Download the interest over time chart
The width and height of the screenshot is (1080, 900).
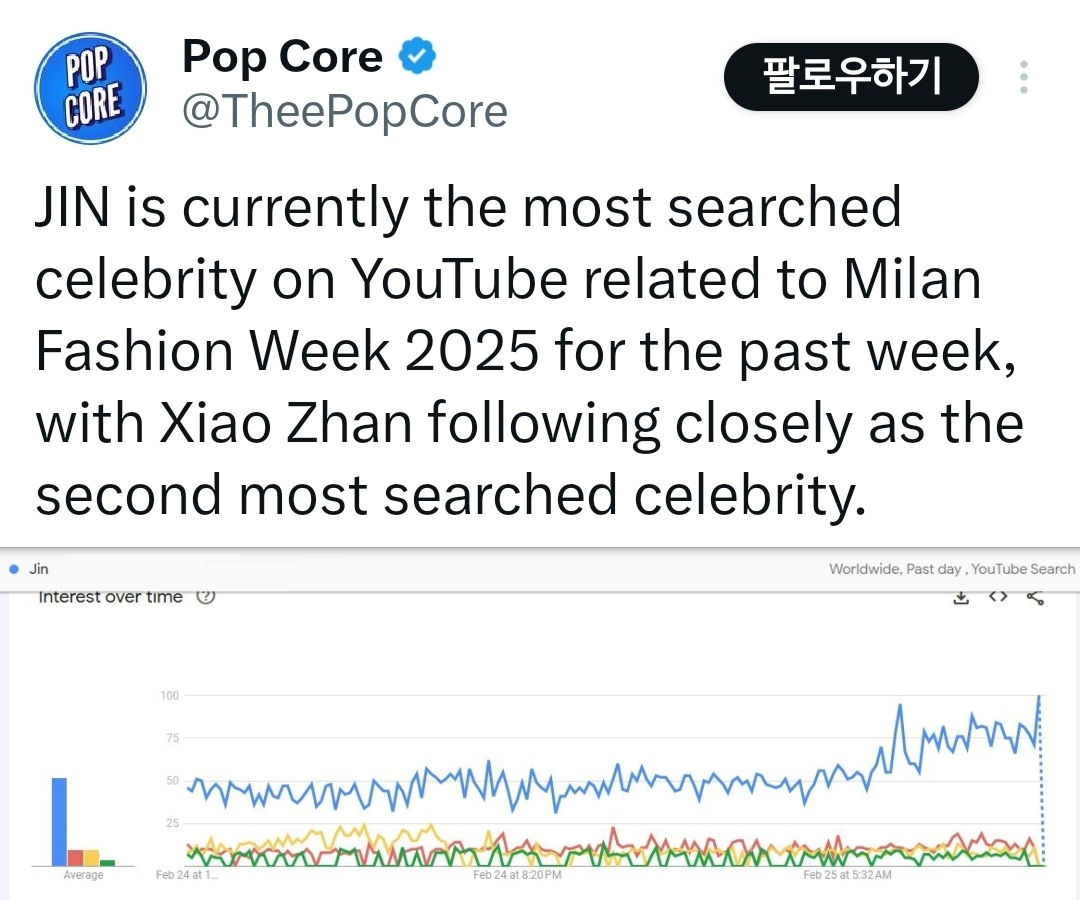point(961,598)
